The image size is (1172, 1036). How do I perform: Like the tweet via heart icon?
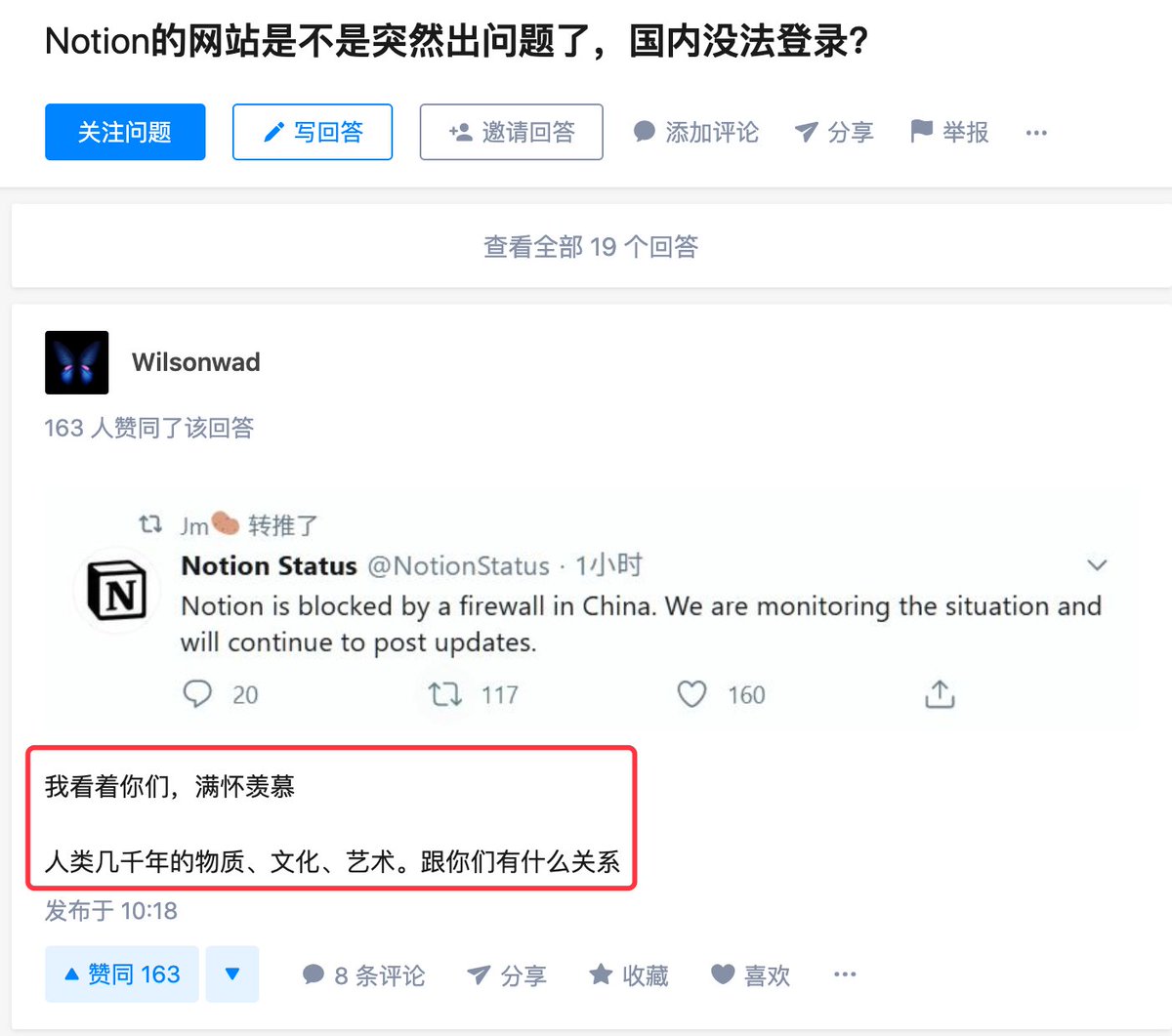point(691,694)
